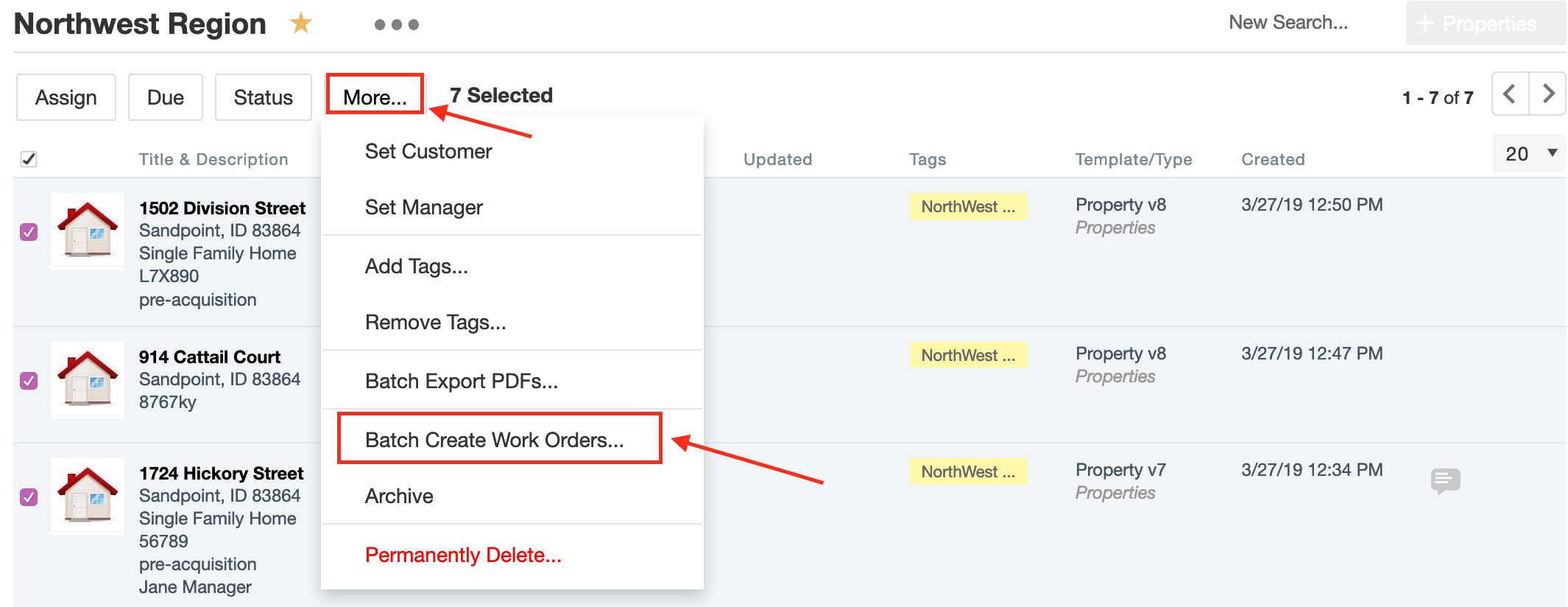Click house icon for 914 Cattail Court

[88, 380]
